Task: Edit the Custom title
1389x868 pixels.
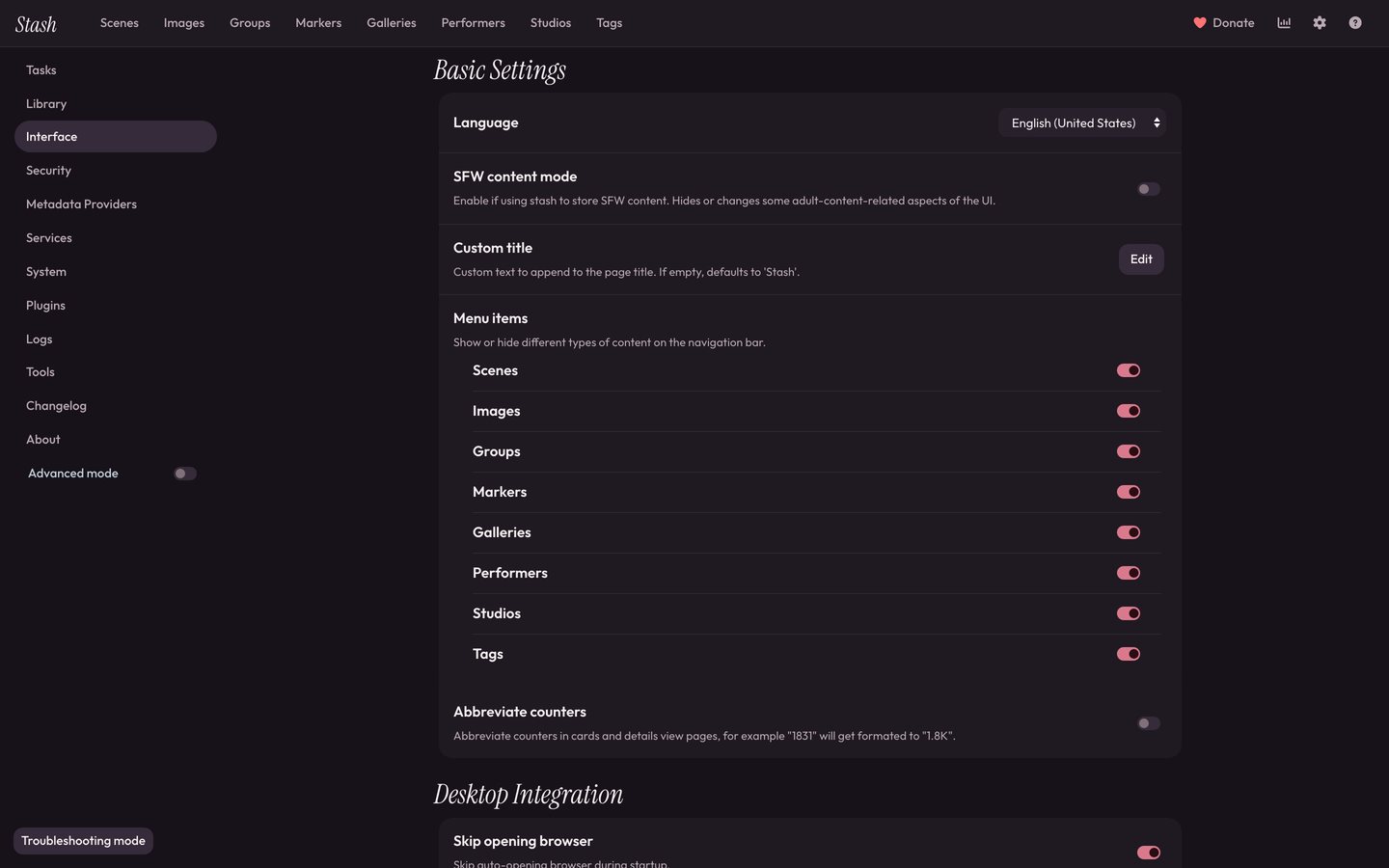Action: (x=1141, y=259)
